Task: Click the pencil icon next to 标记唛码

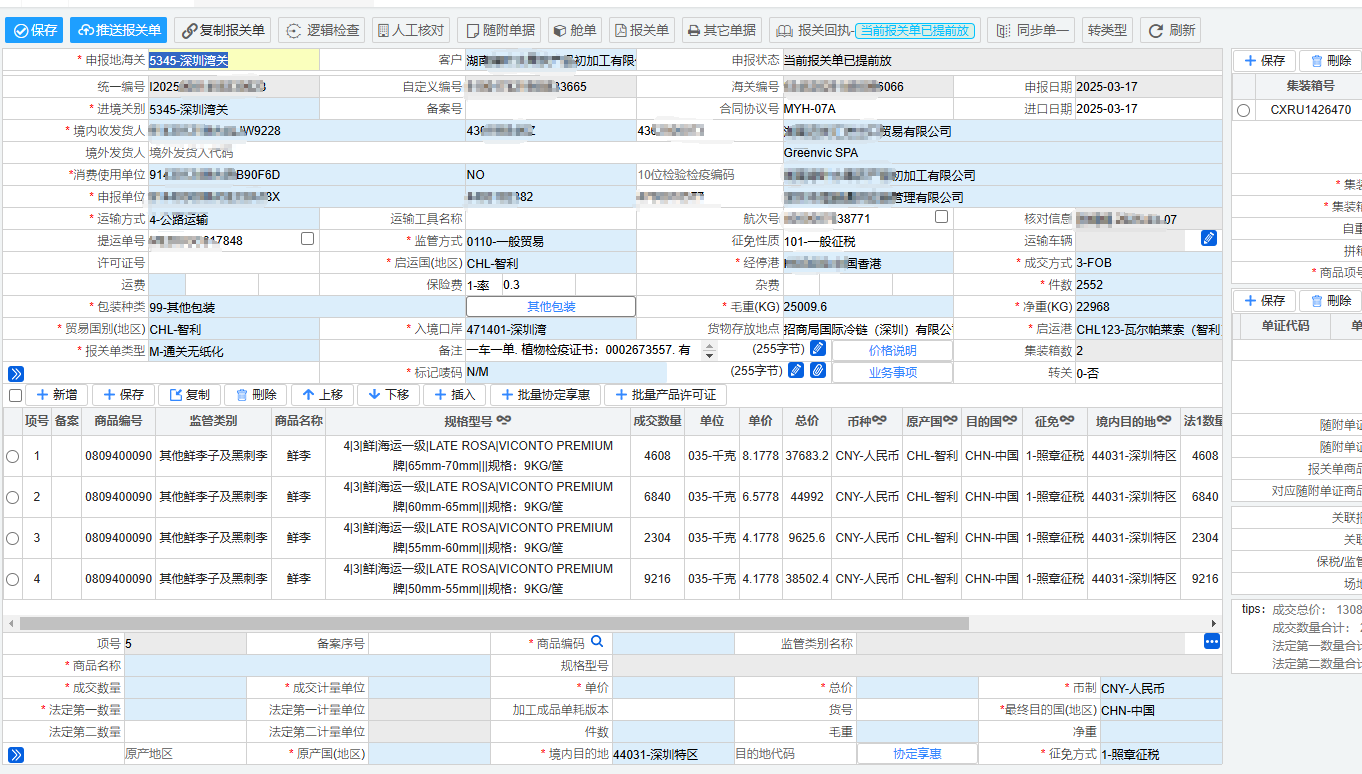Action: (796, 370)
